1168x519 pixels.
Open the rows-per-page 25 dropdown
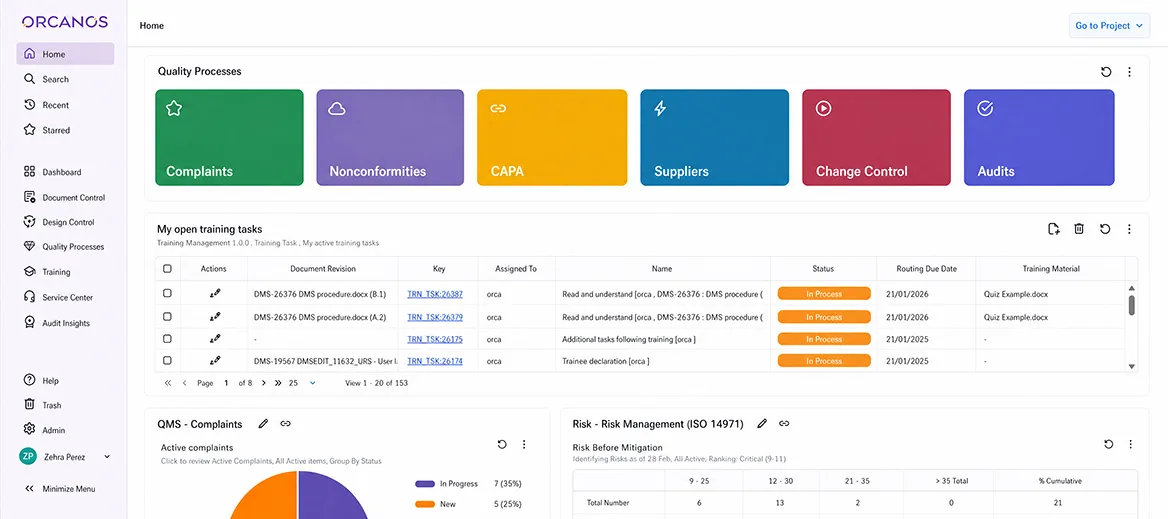[303, 383]
